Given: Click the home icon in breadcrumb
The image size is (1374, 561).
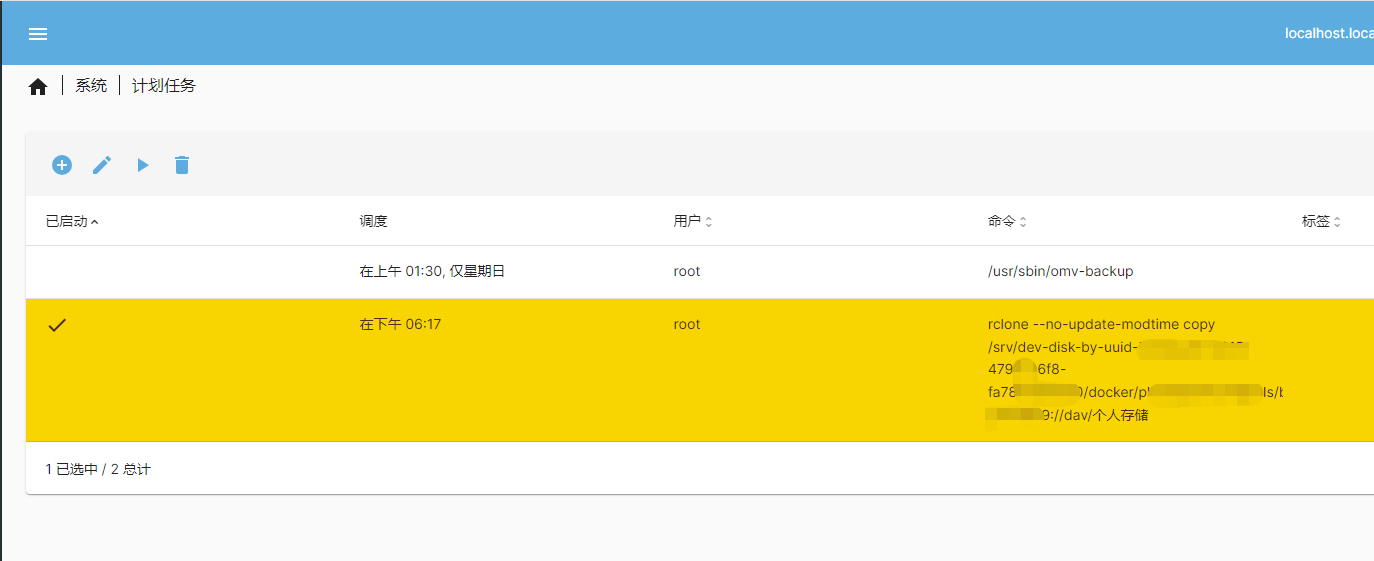Looking at the screenshot, I should click(38, 87).
